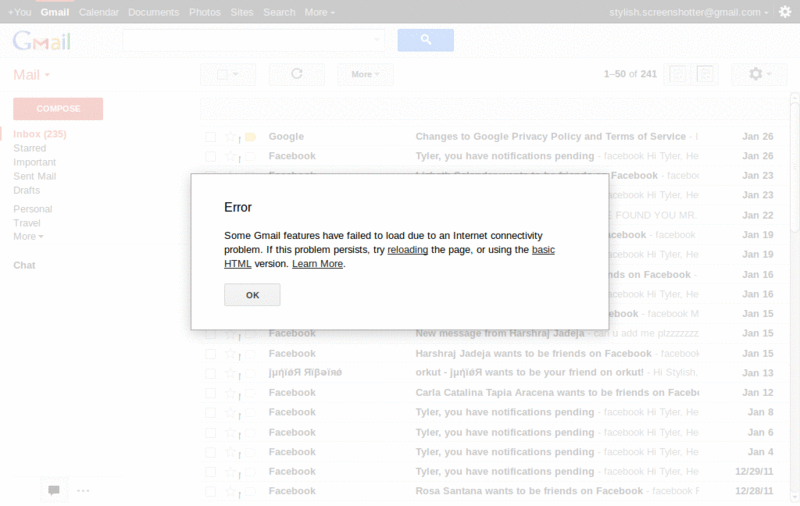Check the Jan 26 Facebook email checkbox

pyautogui.click(x=210, y=156)
